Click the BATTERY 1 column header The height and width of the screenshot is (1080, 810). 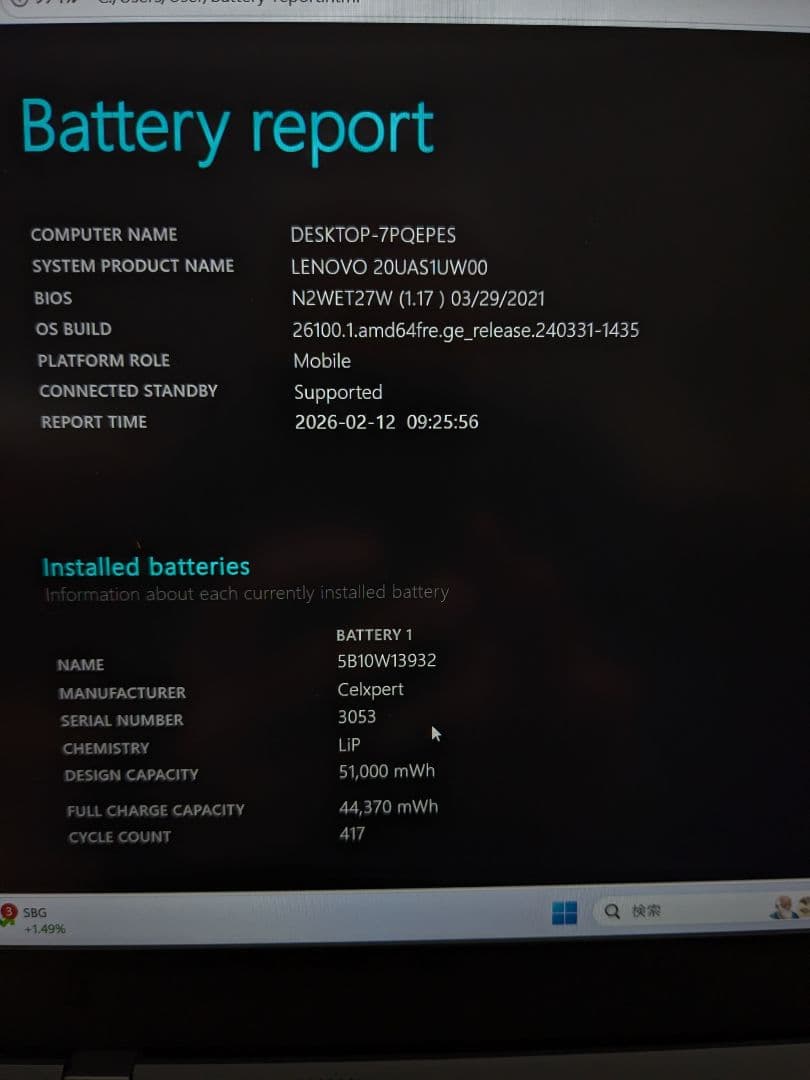pyautogui.click(x=374, y=634)
